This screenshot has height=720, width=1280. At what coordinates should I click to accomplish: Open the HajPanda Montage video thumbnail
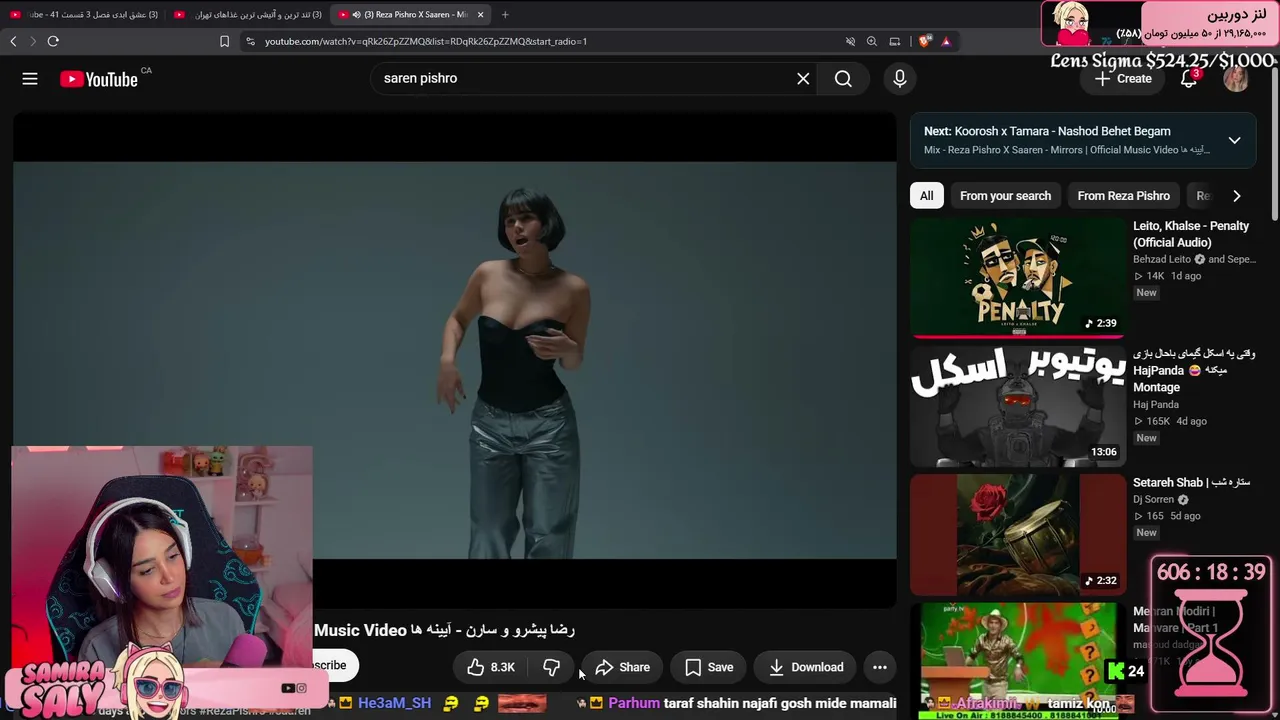pyautogui.click(x=1018, y=406)
